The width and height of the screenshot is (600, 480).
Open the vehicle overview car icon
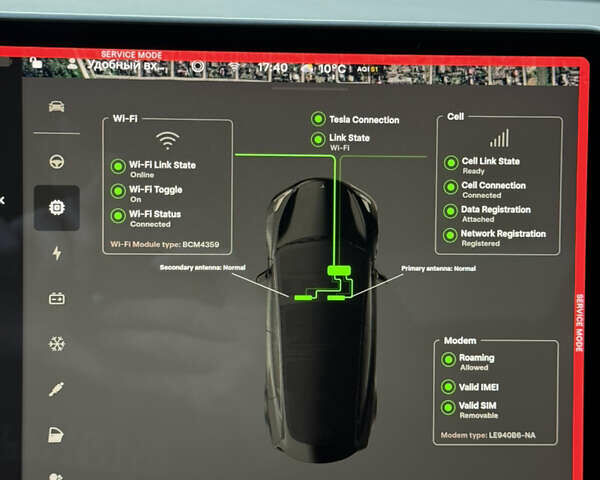coord(57,106)
